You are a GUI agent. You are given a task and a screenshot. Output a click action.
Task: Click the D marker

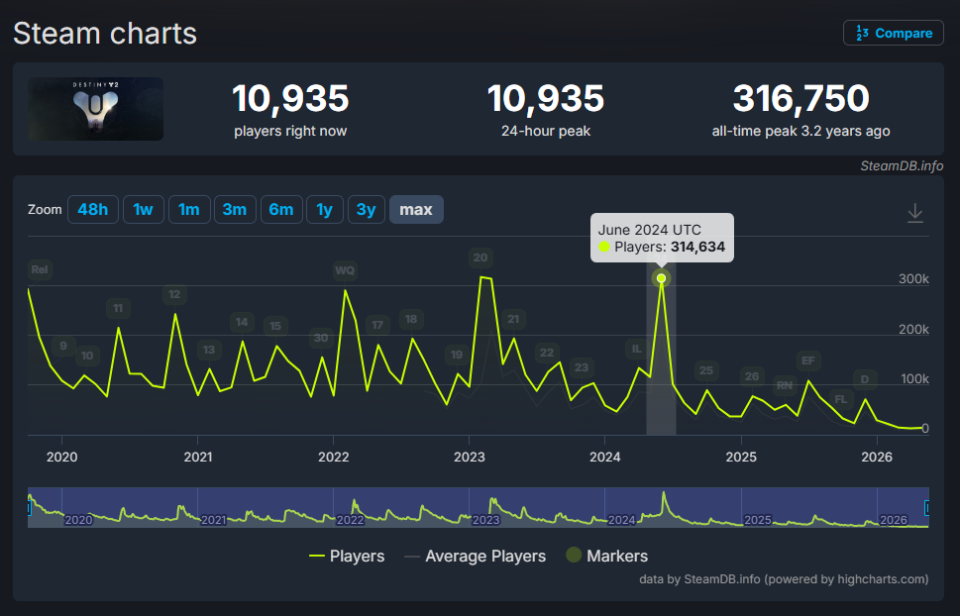[865, 379]
